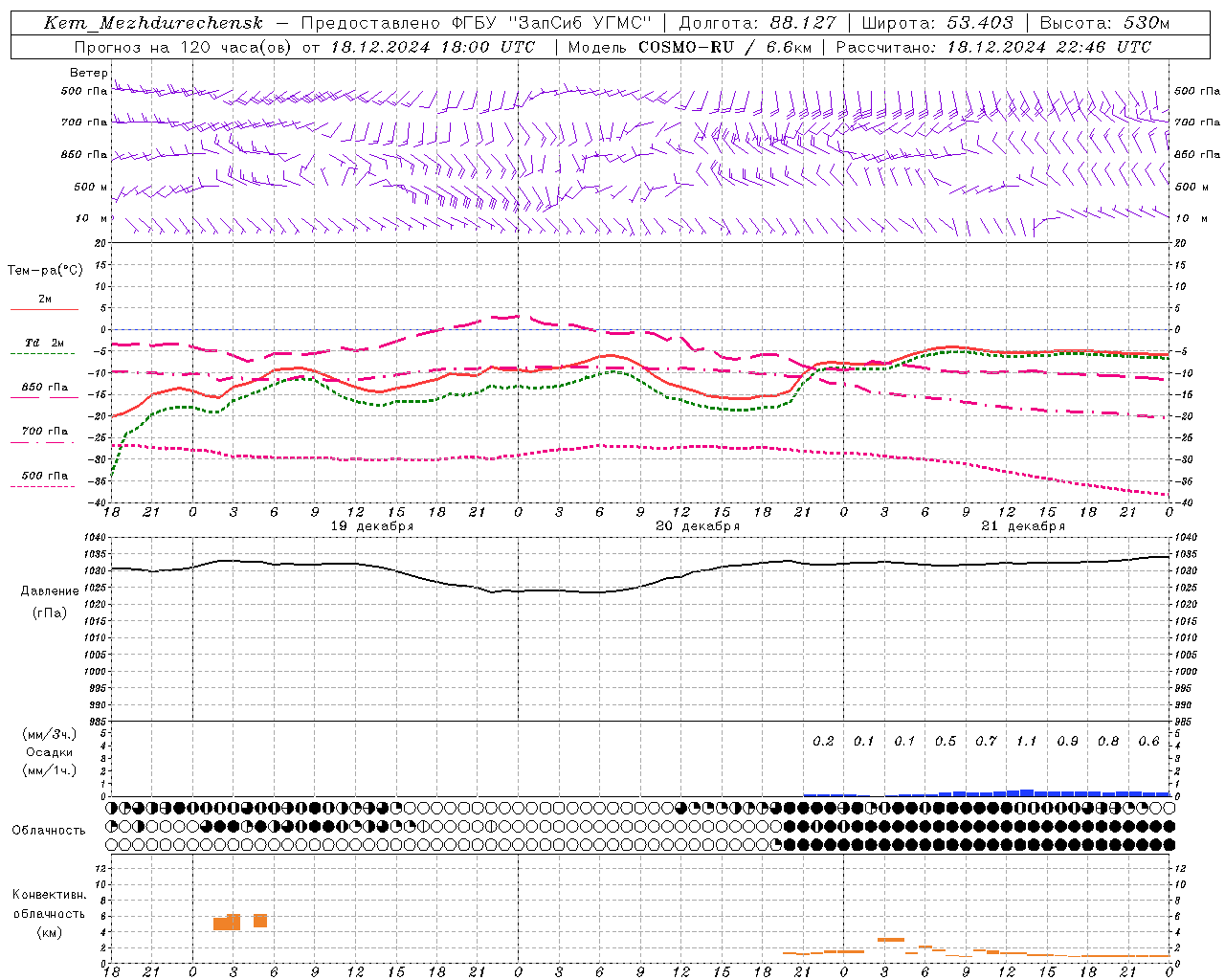This screenshot has width=1225, height=980.
Task: Select the longitude value Долгота: 88.127
Action: pos(757,23)
